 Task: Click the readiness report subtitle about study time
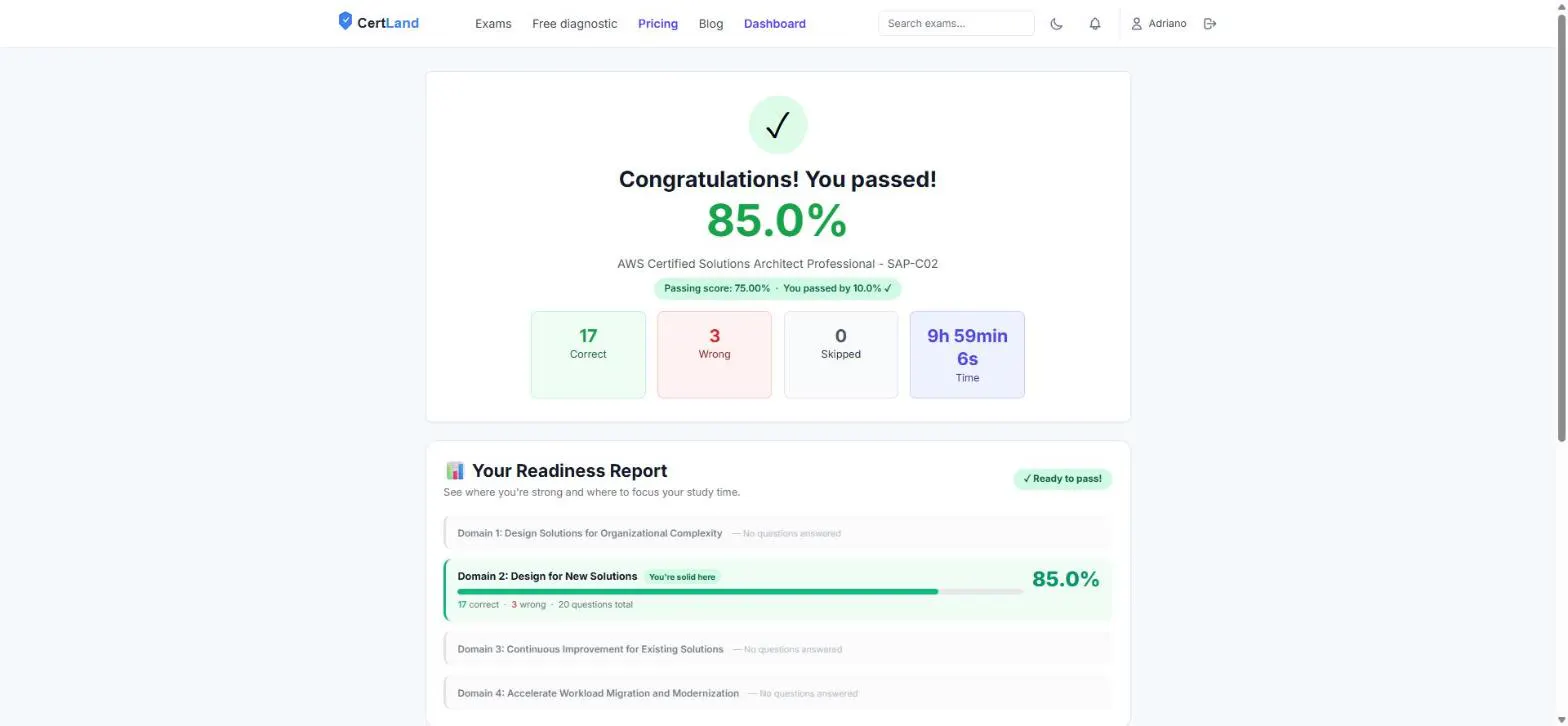(592, 492)
